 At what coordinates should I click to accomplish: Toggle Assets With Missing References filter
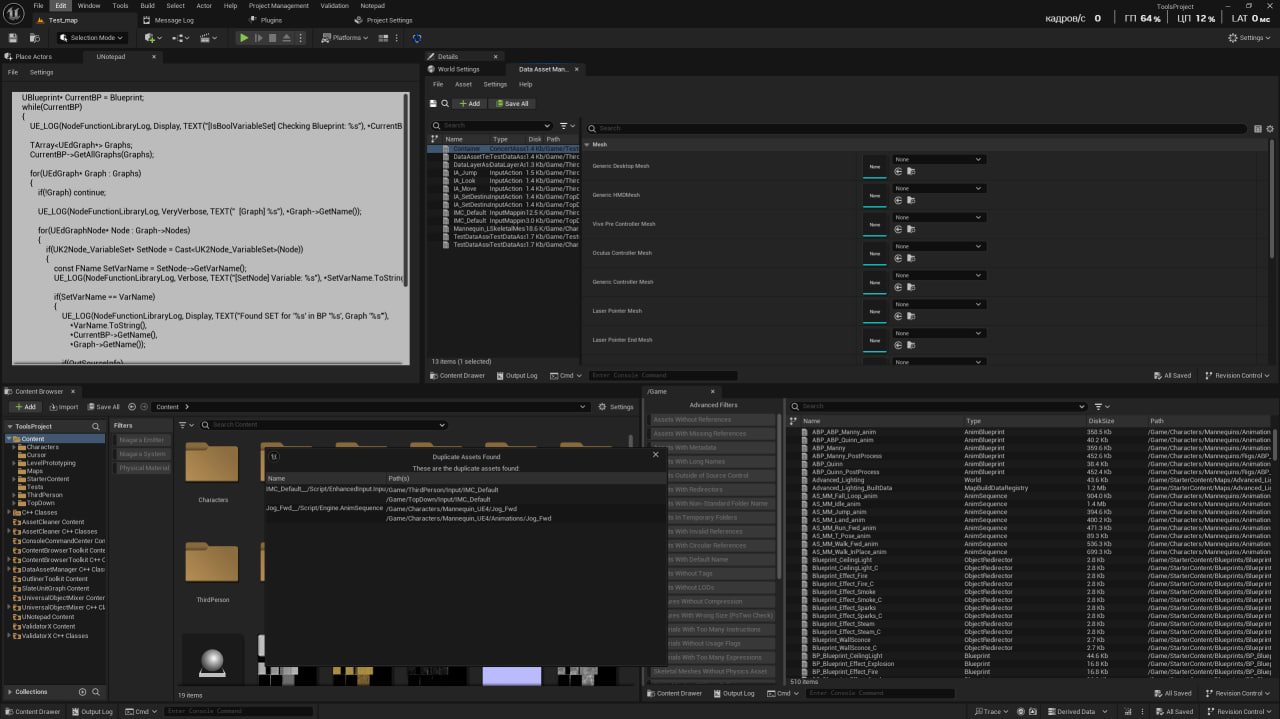coord(713,434)
